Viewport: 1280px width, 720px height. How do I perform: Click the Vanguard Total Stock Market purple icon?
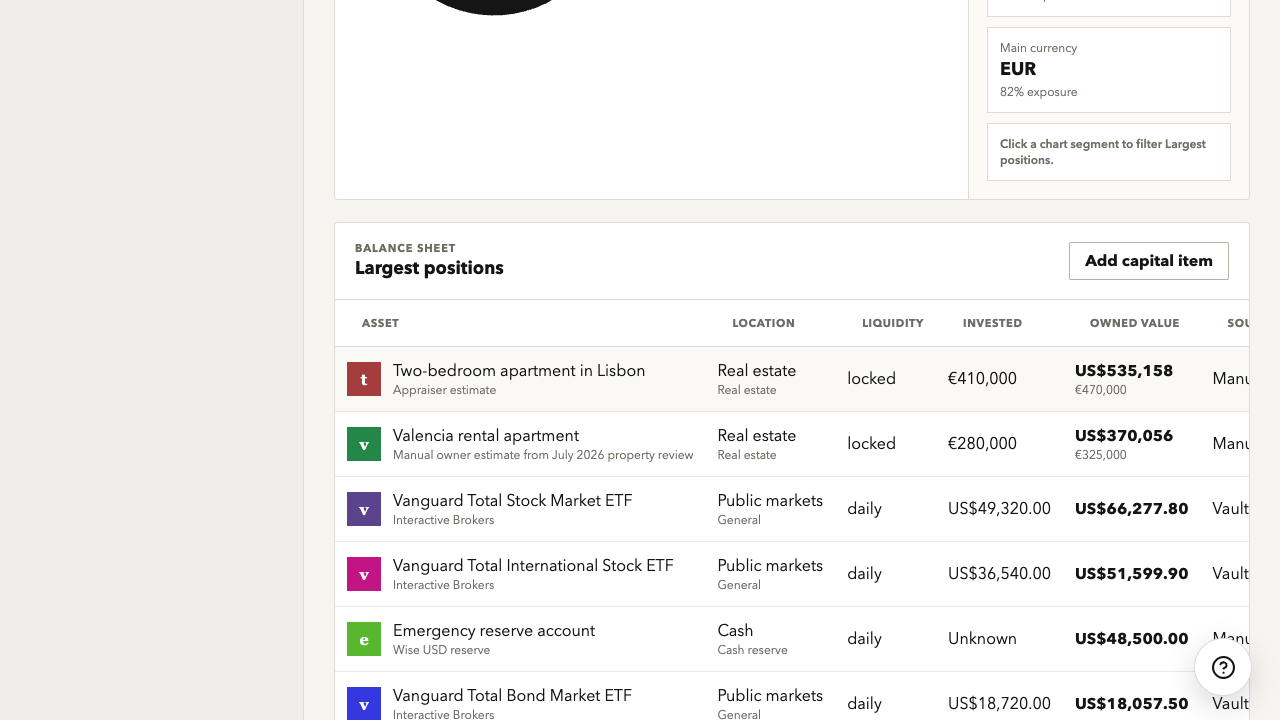point(364,509)
